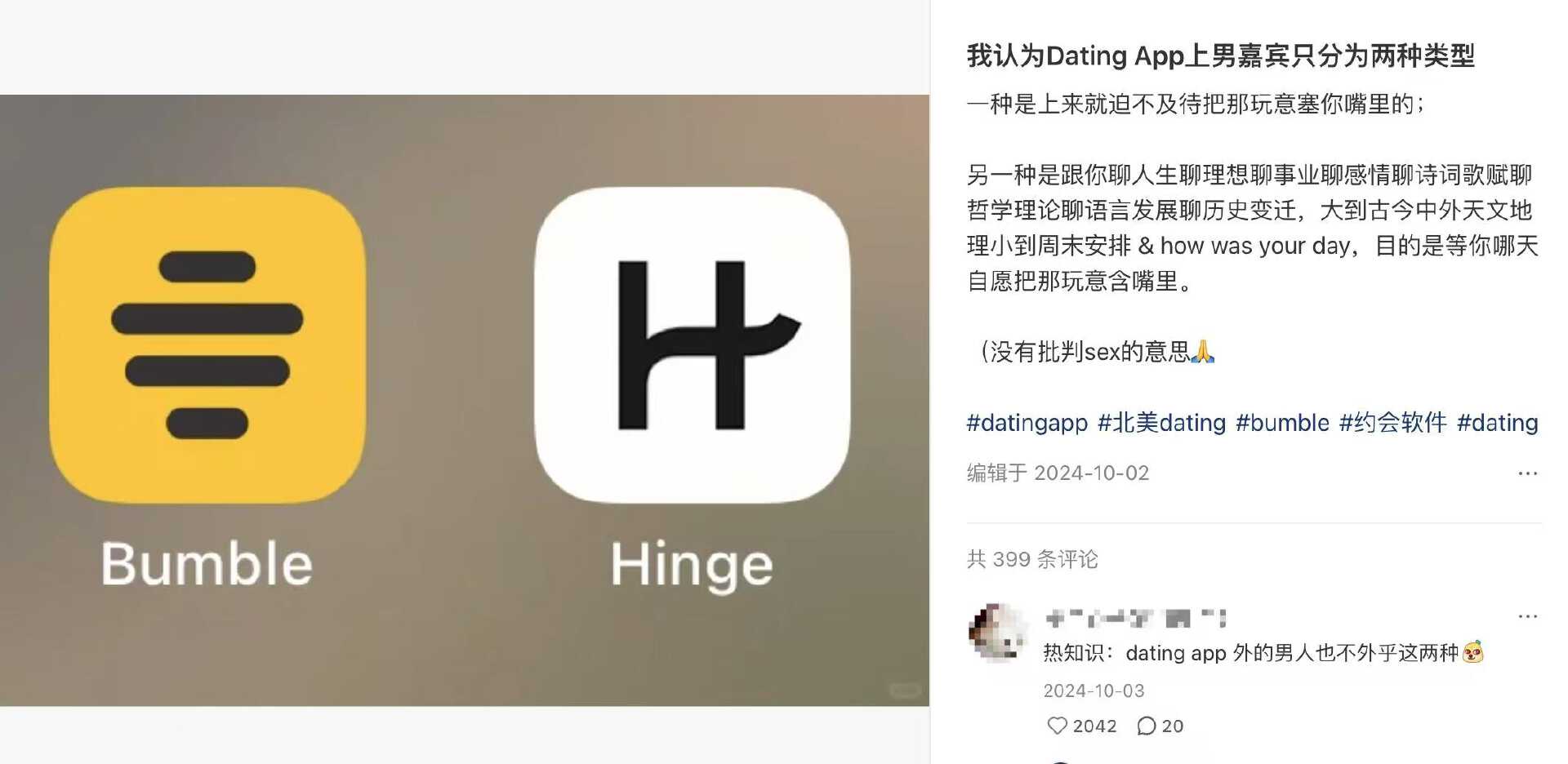Open replies via the comment bubble icon
This screenshot has width=1568, height=764.
click(1147, 726)
